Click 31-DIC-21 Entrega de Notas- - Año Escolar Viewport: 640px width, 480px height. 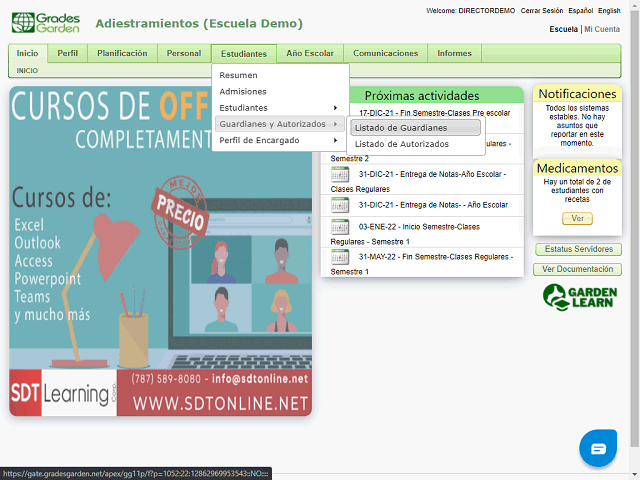click(433, 205)
